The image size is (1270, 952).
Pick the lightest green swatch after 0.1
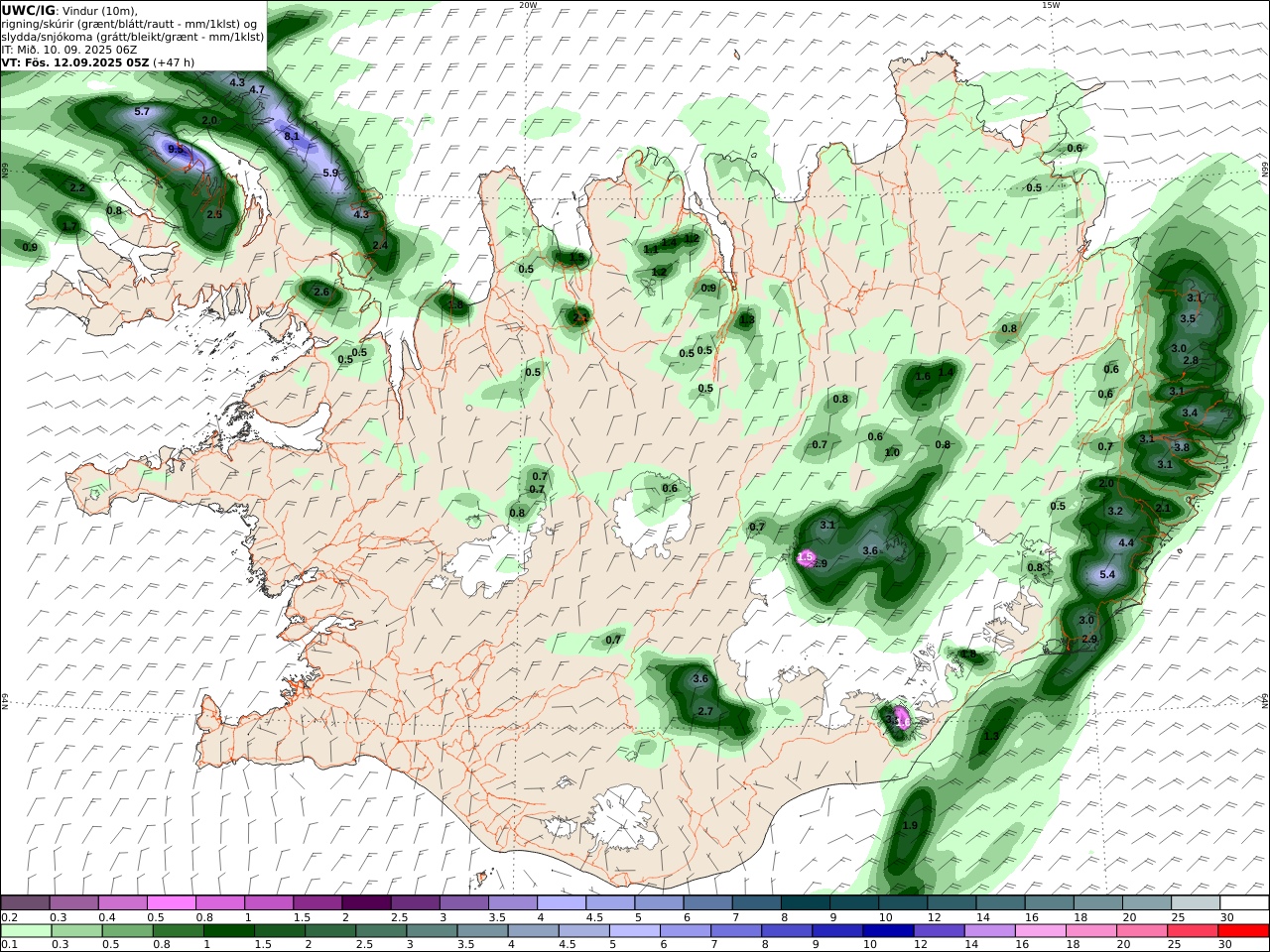click(25, 931)
